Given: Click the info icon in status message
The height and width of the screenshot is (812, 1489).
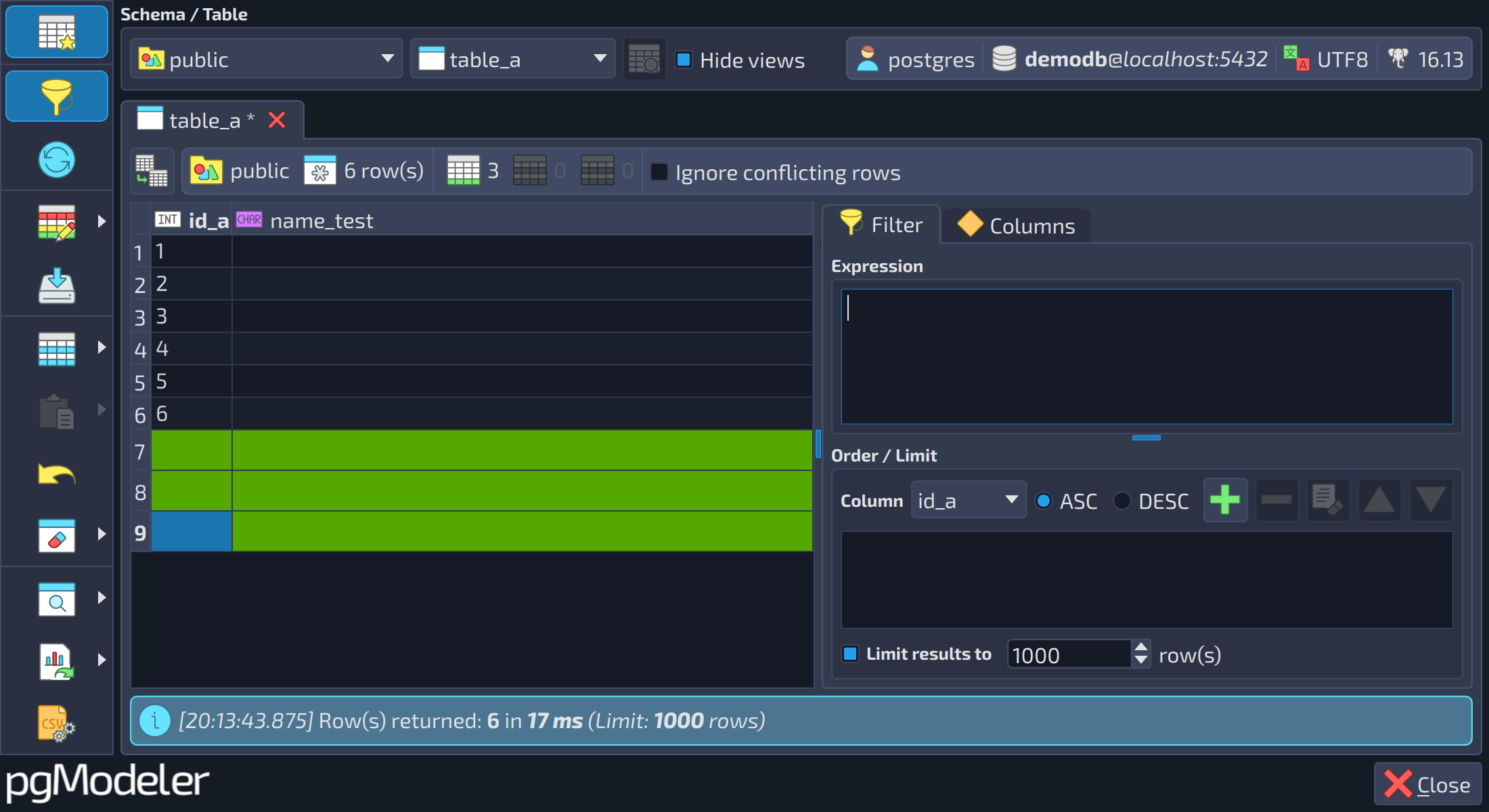Looking at the screenshot, I should (x=155, y=721).
